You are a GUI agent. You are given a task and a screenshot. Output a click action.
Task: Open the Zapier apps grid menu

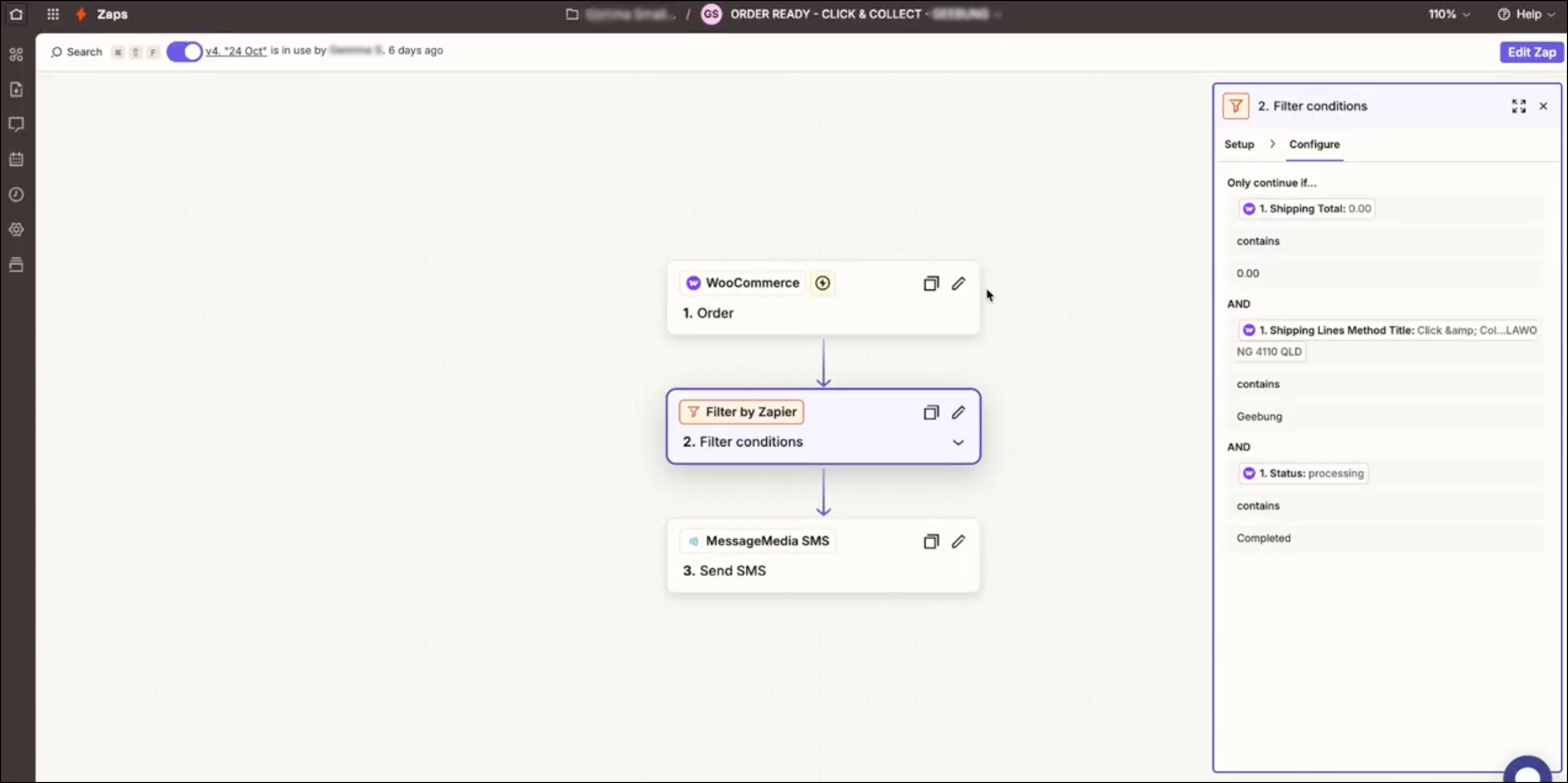tap(53, 14)
